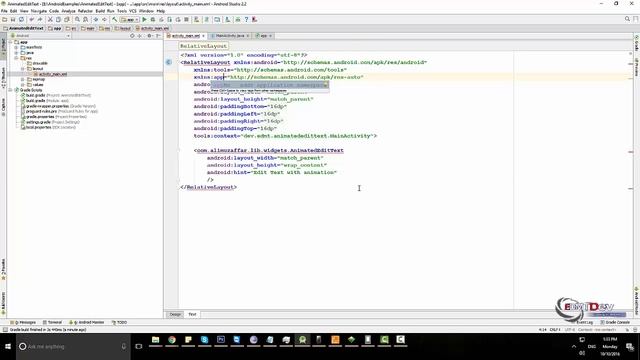The image size is (640, 360).
Task: Open the Gradle Console button
Action: coord(615,322)
